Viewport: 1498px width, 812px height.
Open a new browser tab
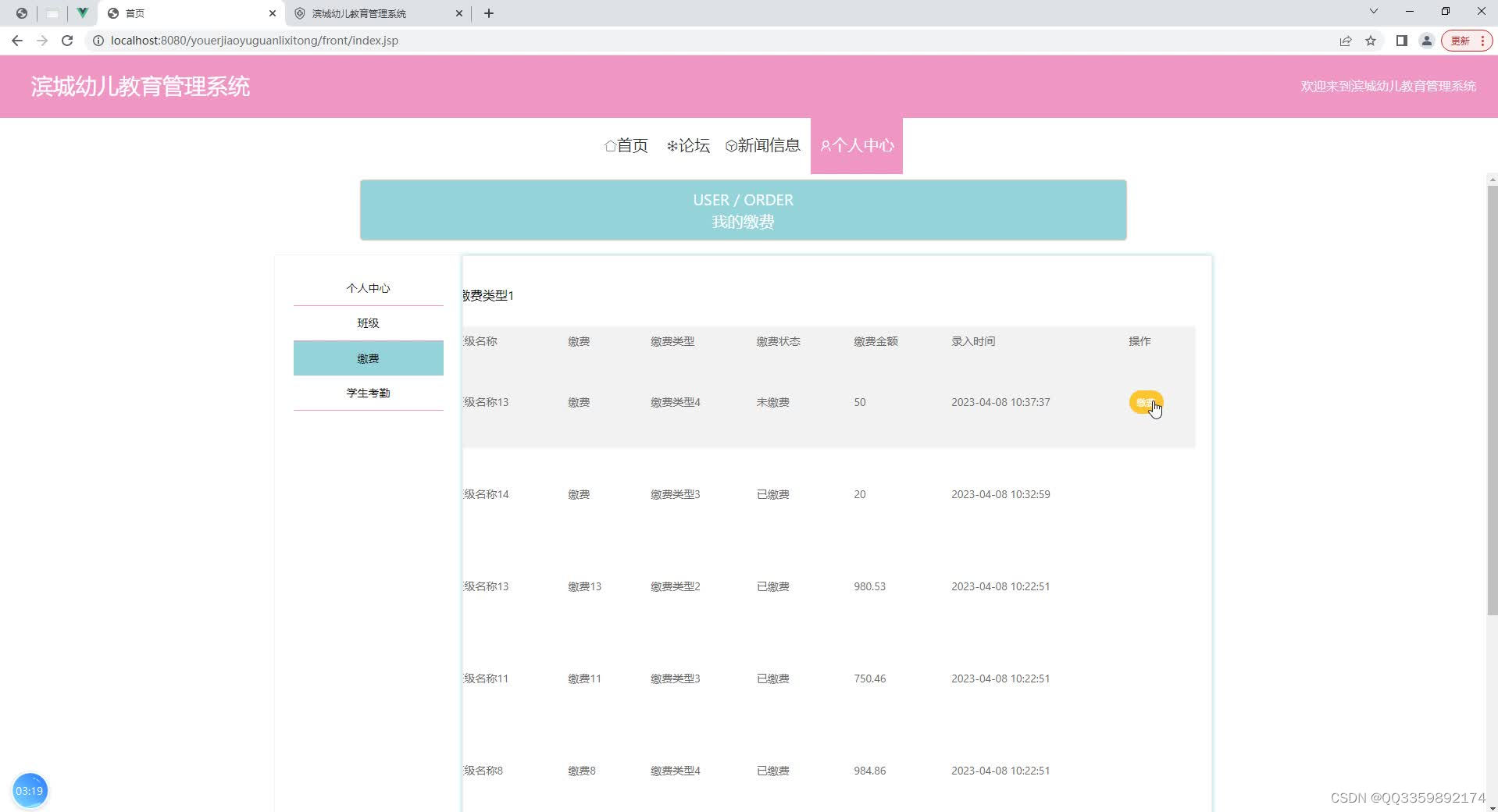tap(489, 13)
